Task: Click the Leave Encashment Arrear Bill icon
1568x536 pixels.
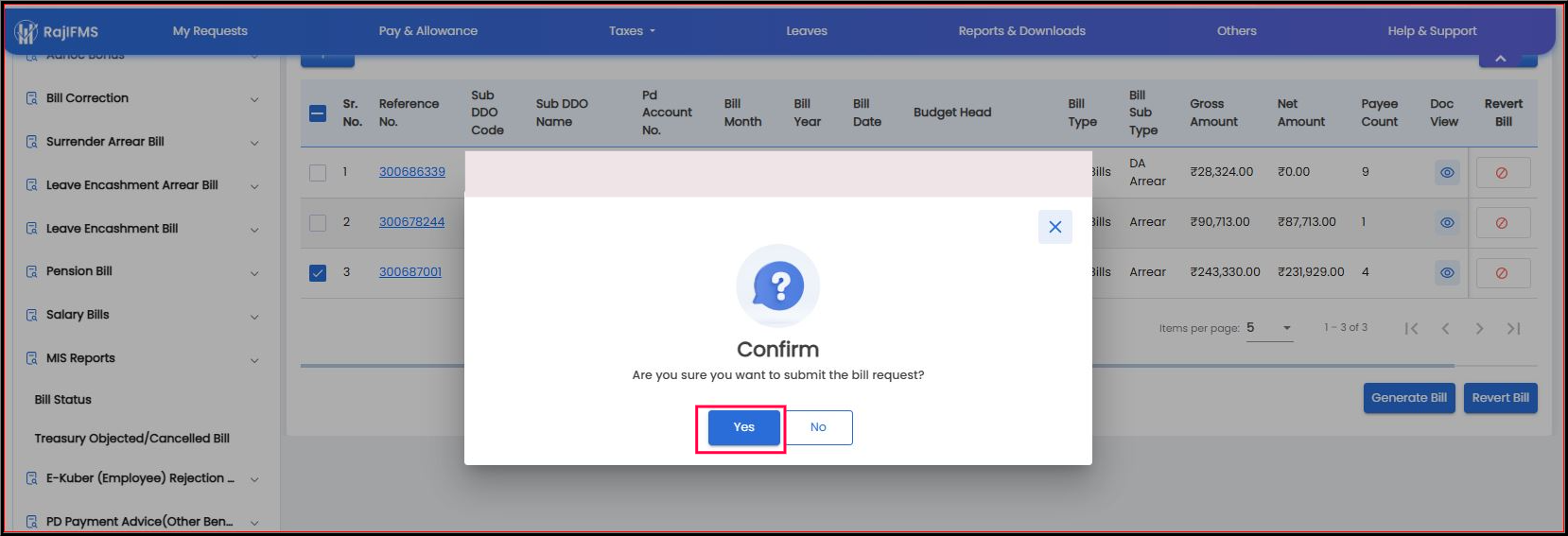Action: point(31,185)
